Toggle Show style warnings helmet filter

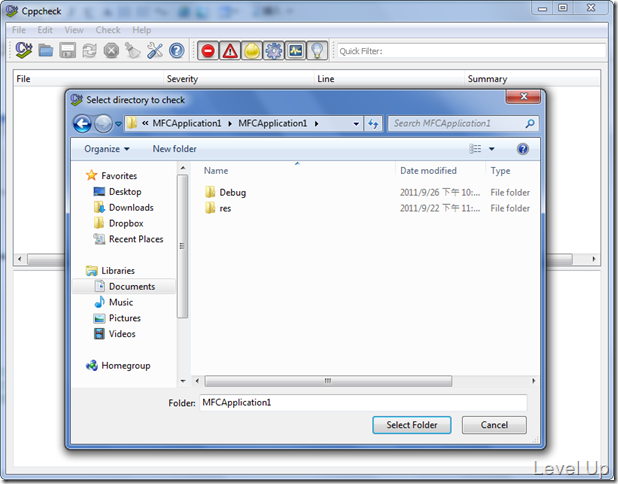coord(252,51)
